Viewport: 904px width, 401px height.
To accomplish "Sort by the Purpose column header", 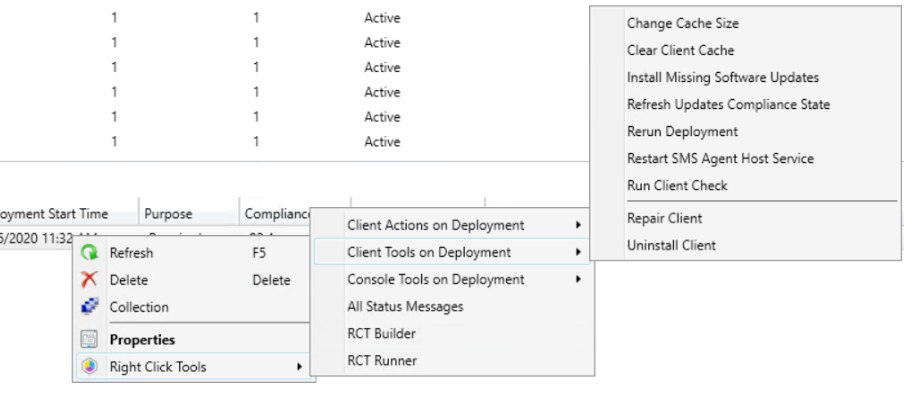I will coord(189,214).
